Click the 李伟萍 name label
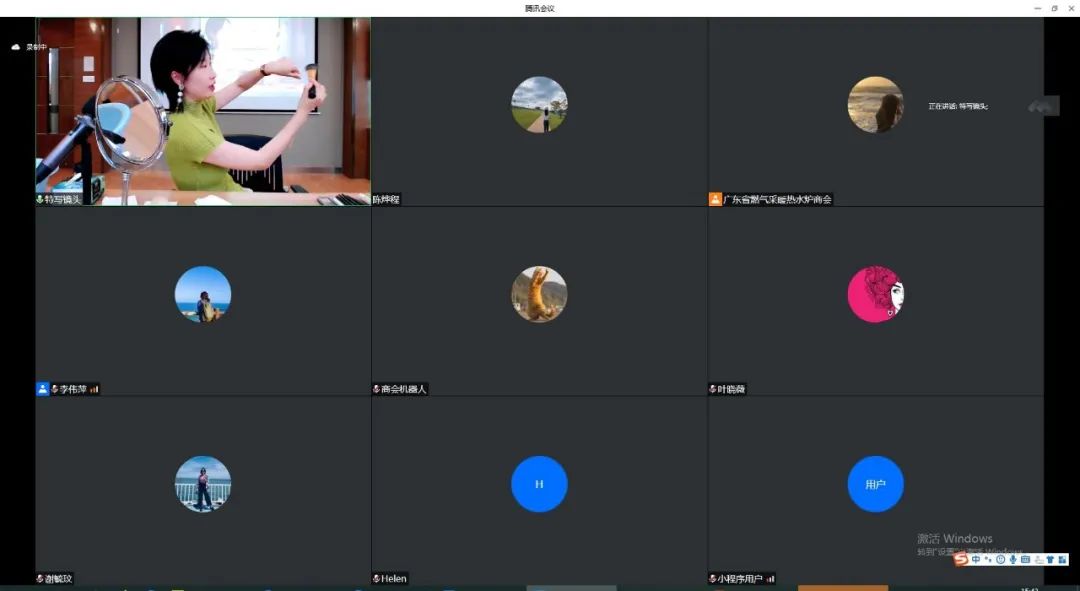The height and width of the screenshot is (591, 1080). coord(73,389)
